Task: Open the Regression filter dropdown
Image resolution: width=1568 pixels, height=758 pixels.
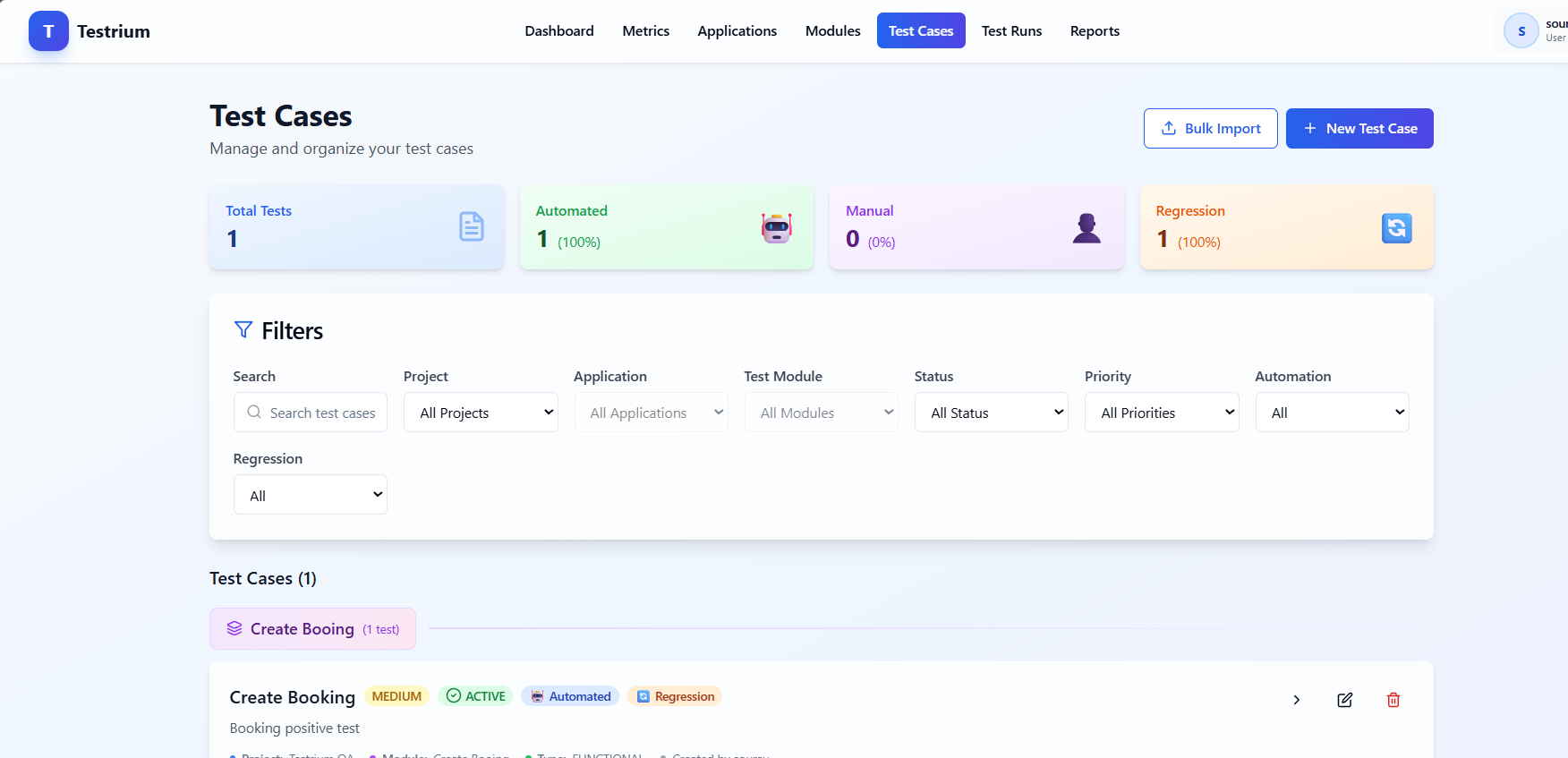Action: click(x=310, y=495)
